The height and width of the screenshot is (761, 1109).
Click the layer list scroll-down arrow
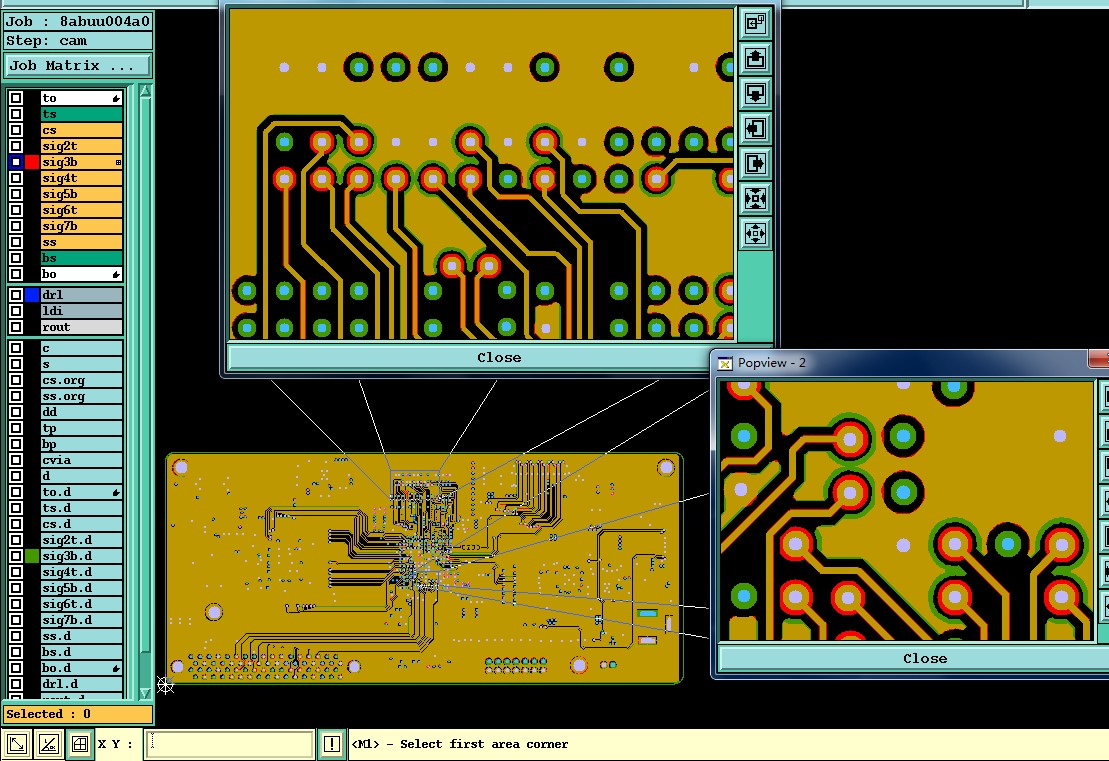(146, 693)
